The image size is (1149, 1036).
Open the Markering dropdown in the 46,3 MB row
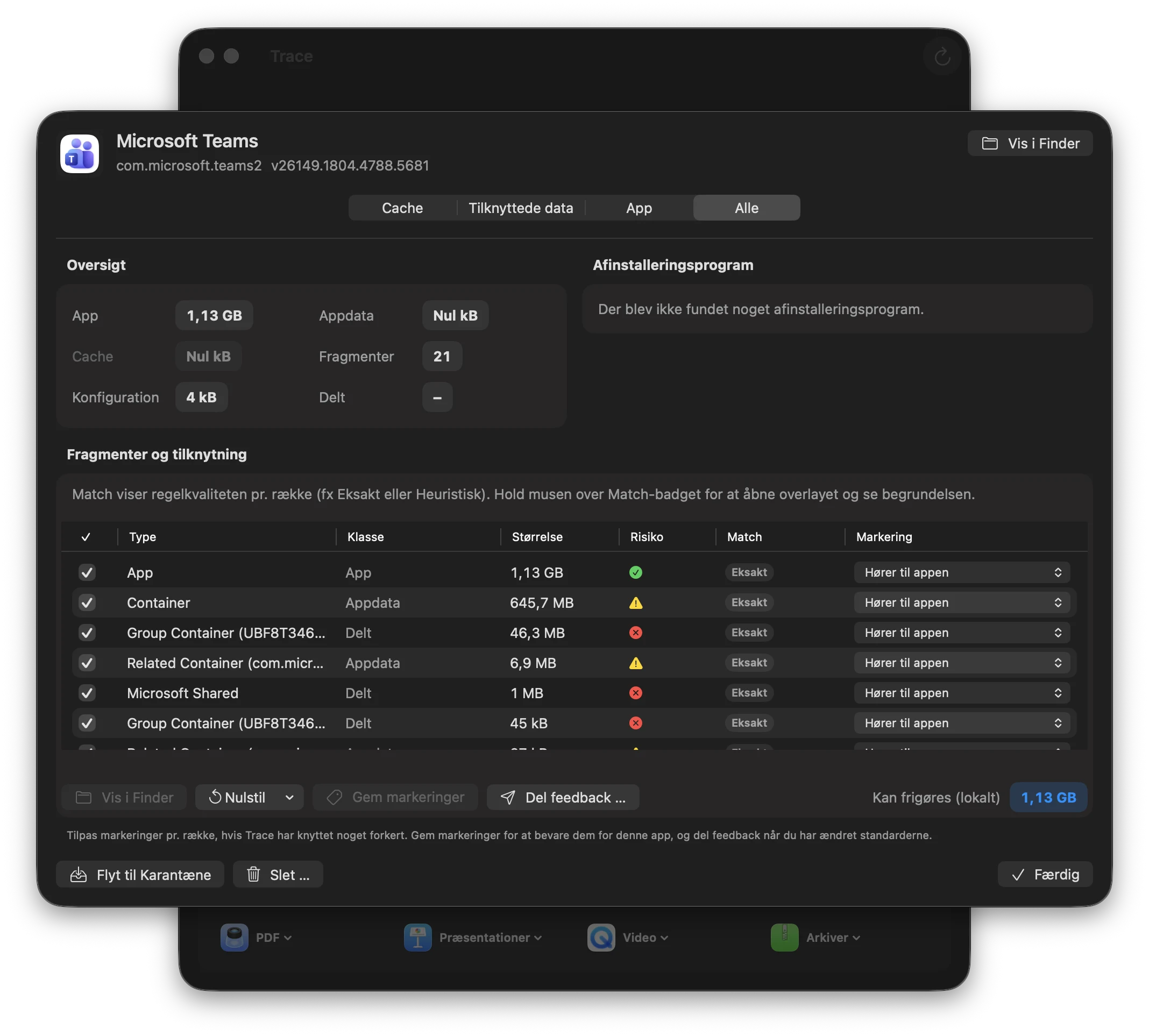coord(961,633)
